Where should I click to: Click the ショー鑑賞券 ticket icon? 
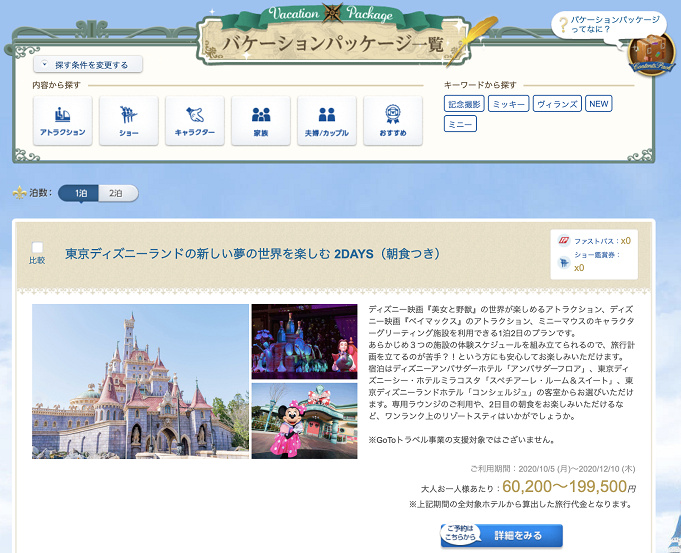[x=565, y=260]
